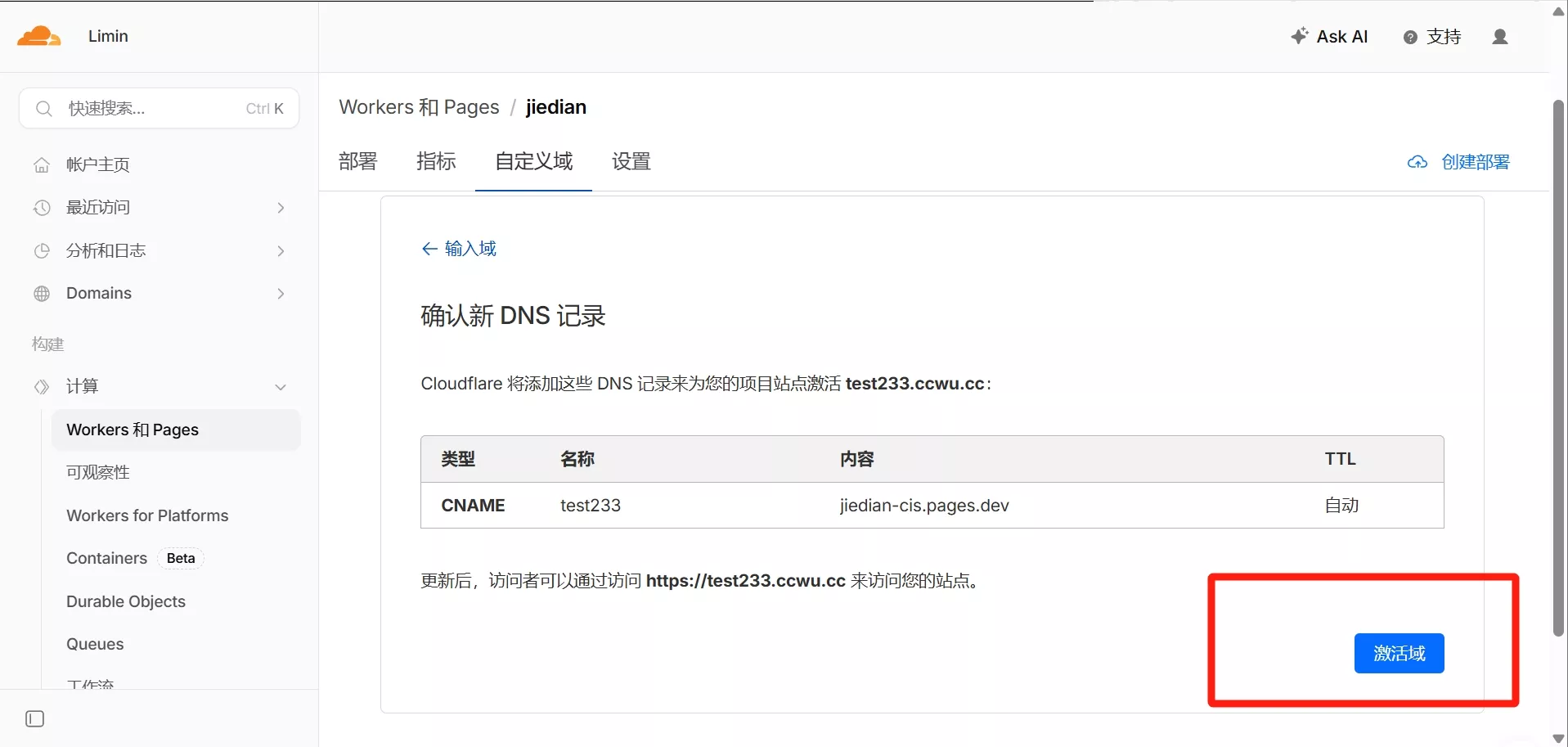This screenshot has height=747, width=1568.
Task: Click the Ask AI sparkle icon
Action: click(x=1299, y=36)
